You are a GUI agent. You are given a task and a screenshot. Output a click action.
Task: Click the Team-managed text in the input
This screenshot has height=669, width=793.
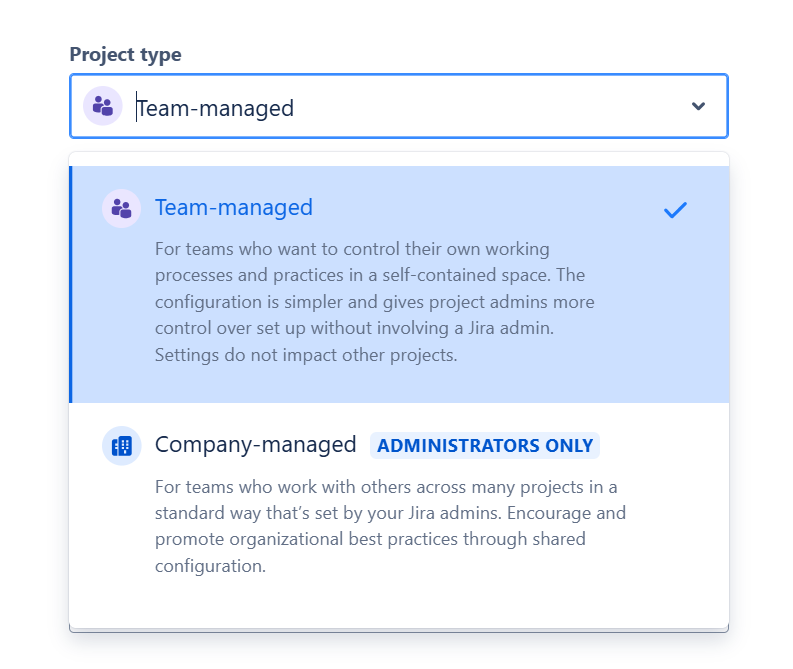(215, 108)
